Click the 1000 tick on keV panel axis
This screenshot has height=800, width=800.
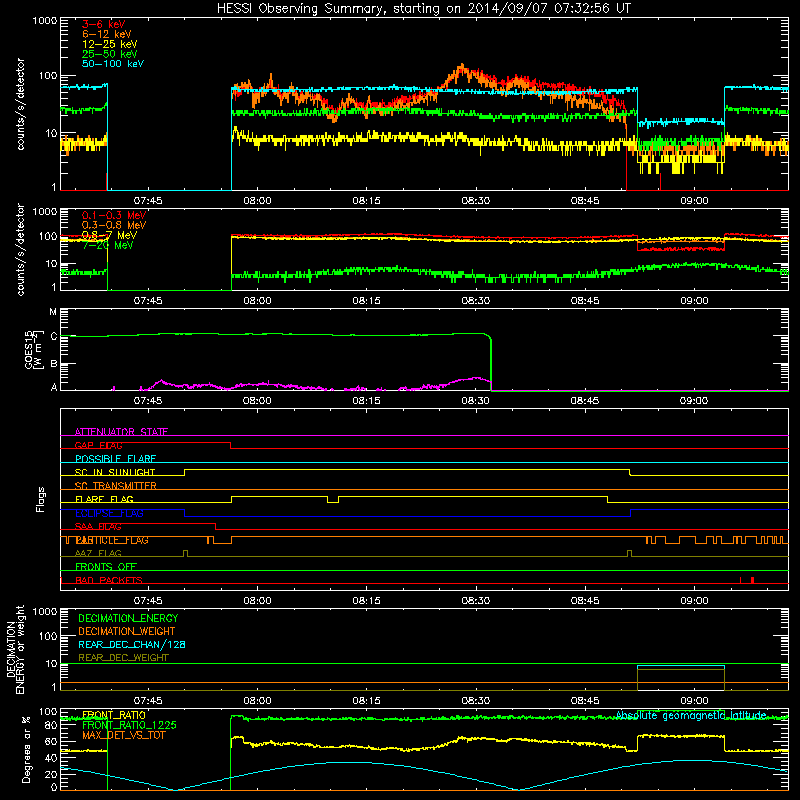click(45, 21)
